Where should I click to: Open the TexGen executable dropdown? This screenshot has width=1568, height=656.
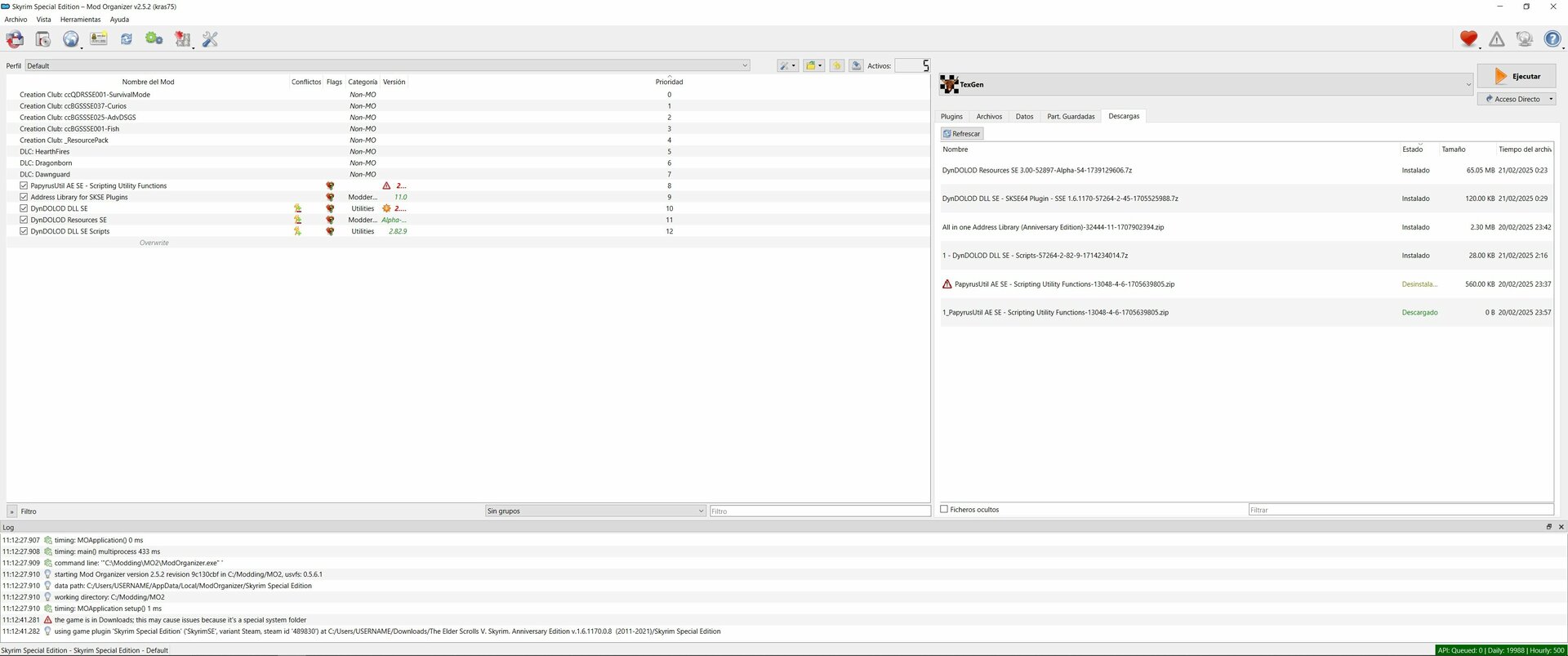pos(1205,84)
